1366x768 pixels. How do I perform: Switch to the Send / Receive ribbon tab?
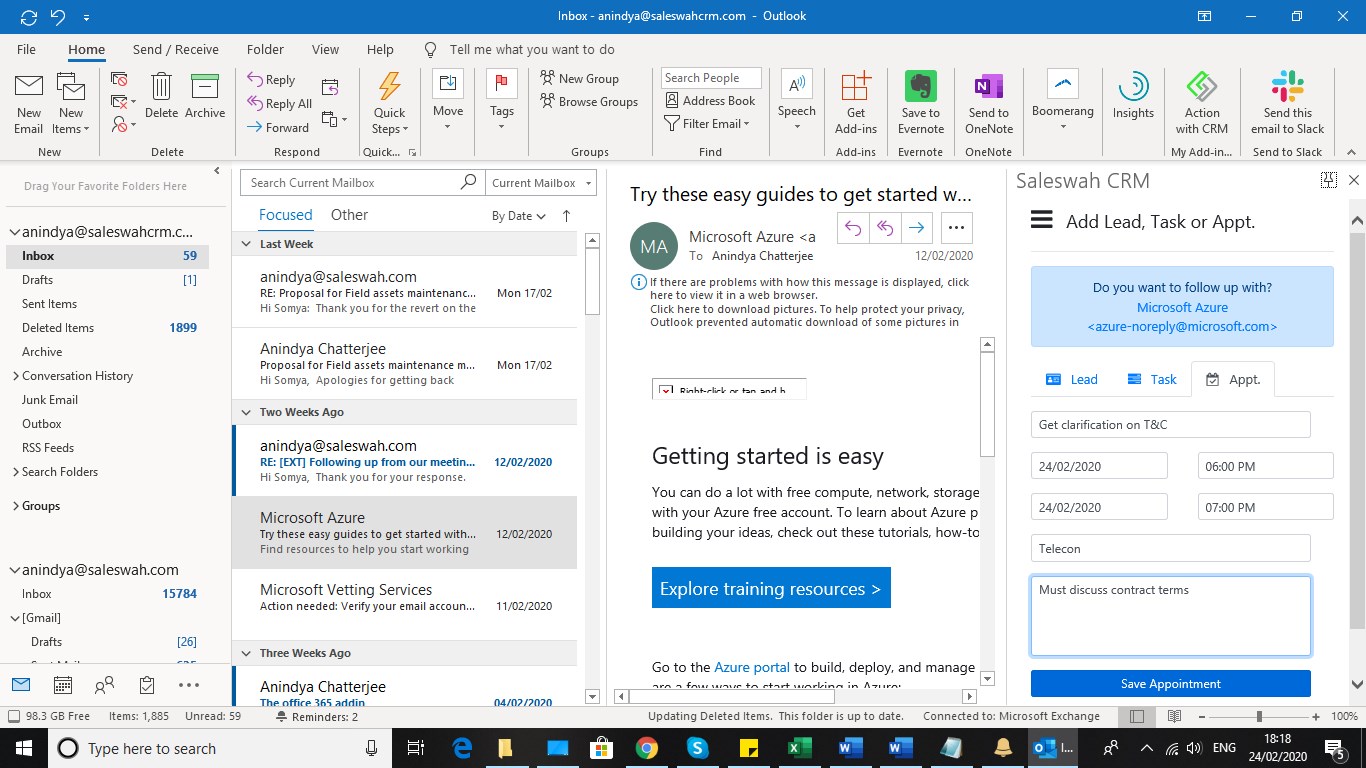click(x=176, y=49)
